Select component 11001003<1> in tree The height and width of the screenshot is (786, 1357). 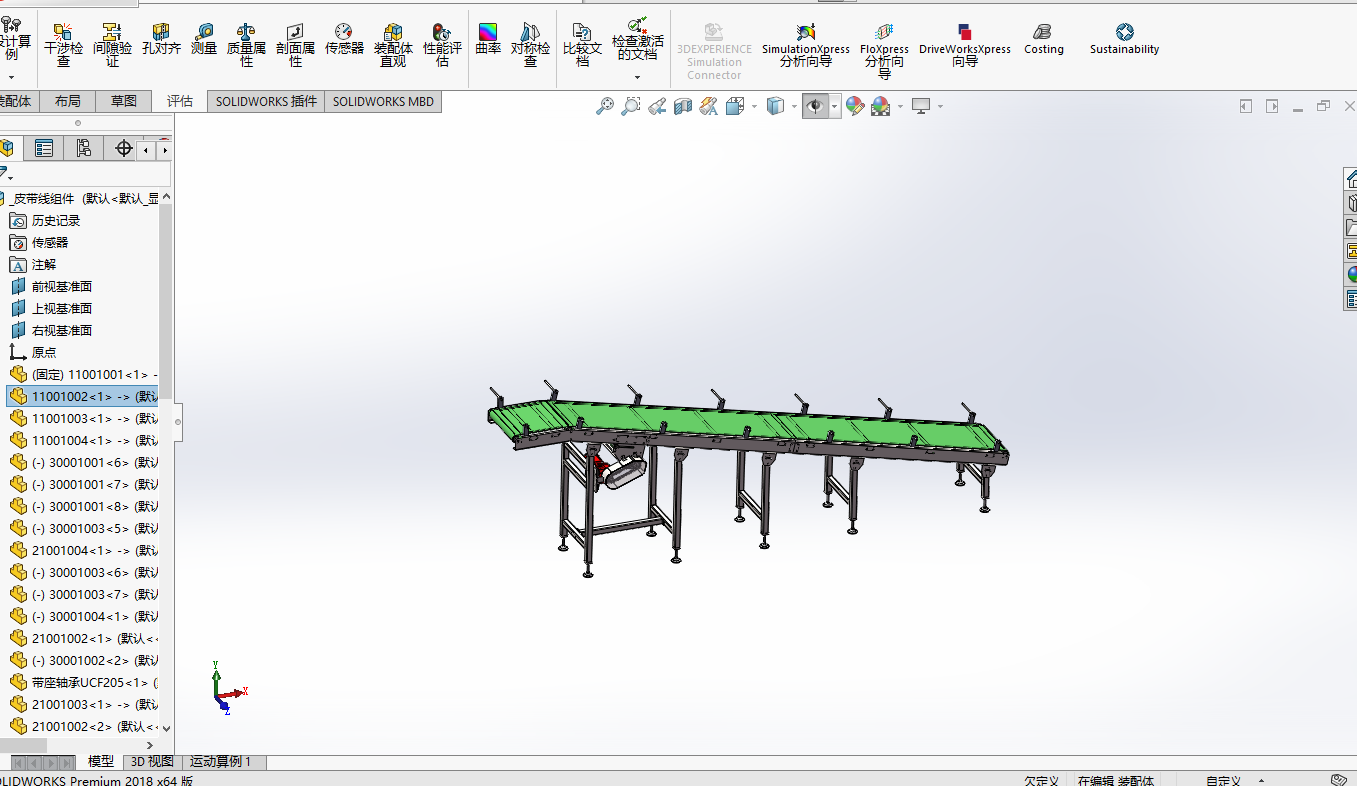84,418
